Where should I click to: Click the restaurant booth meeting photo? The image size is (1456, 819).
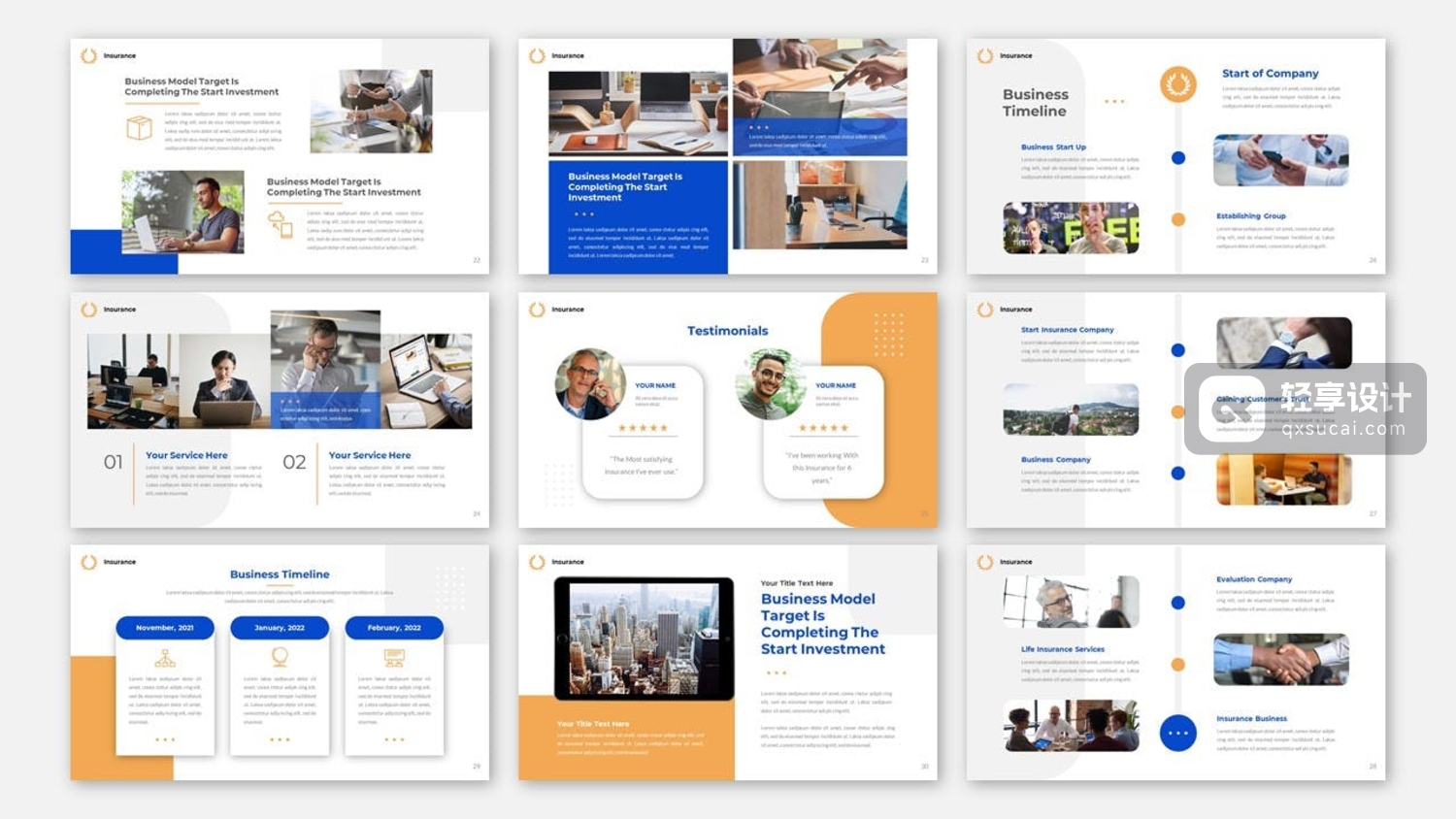coord(1283,478)
